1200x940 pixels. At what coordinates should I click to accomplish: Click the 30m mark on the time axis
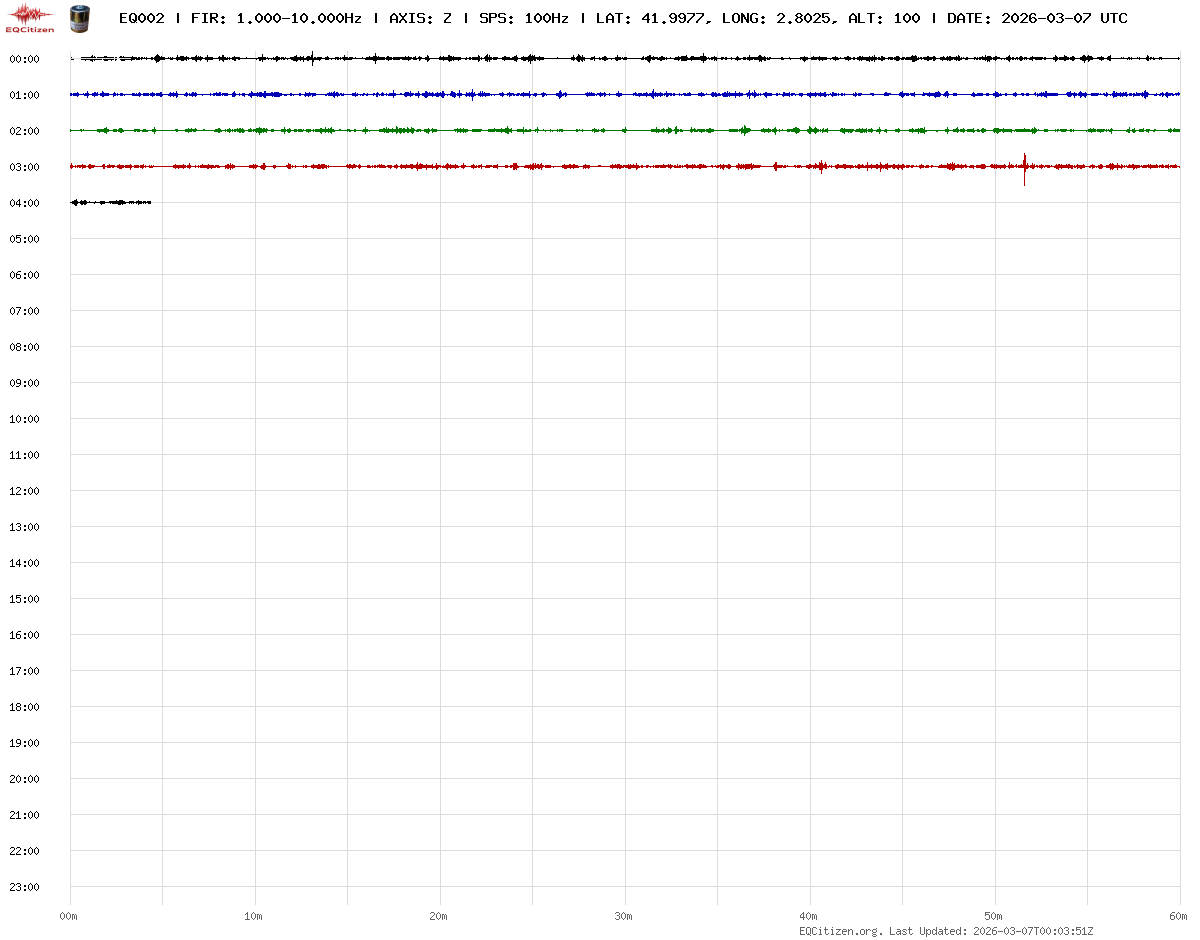point(624,916)
